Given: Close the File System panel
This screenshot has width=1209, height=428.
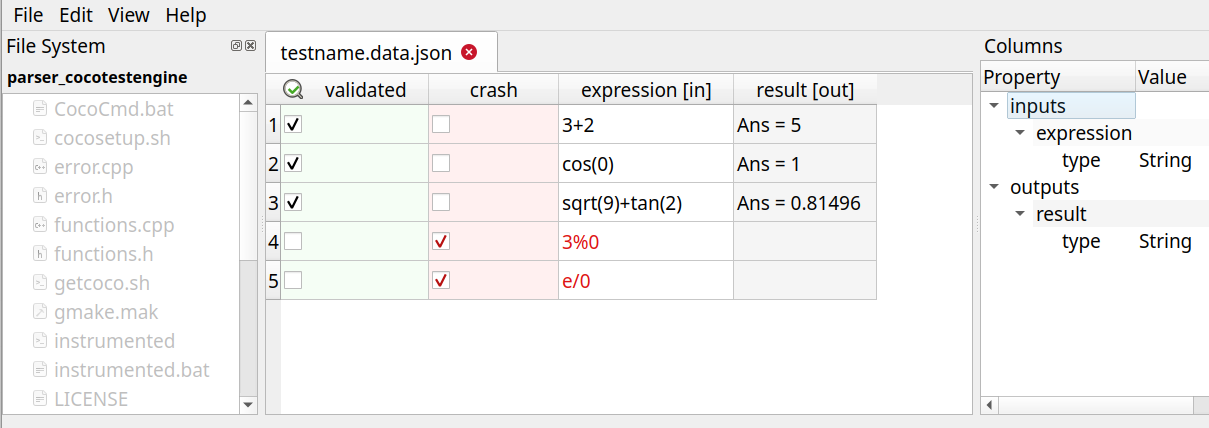Looking at the screenshot, I should pos(250,46).
